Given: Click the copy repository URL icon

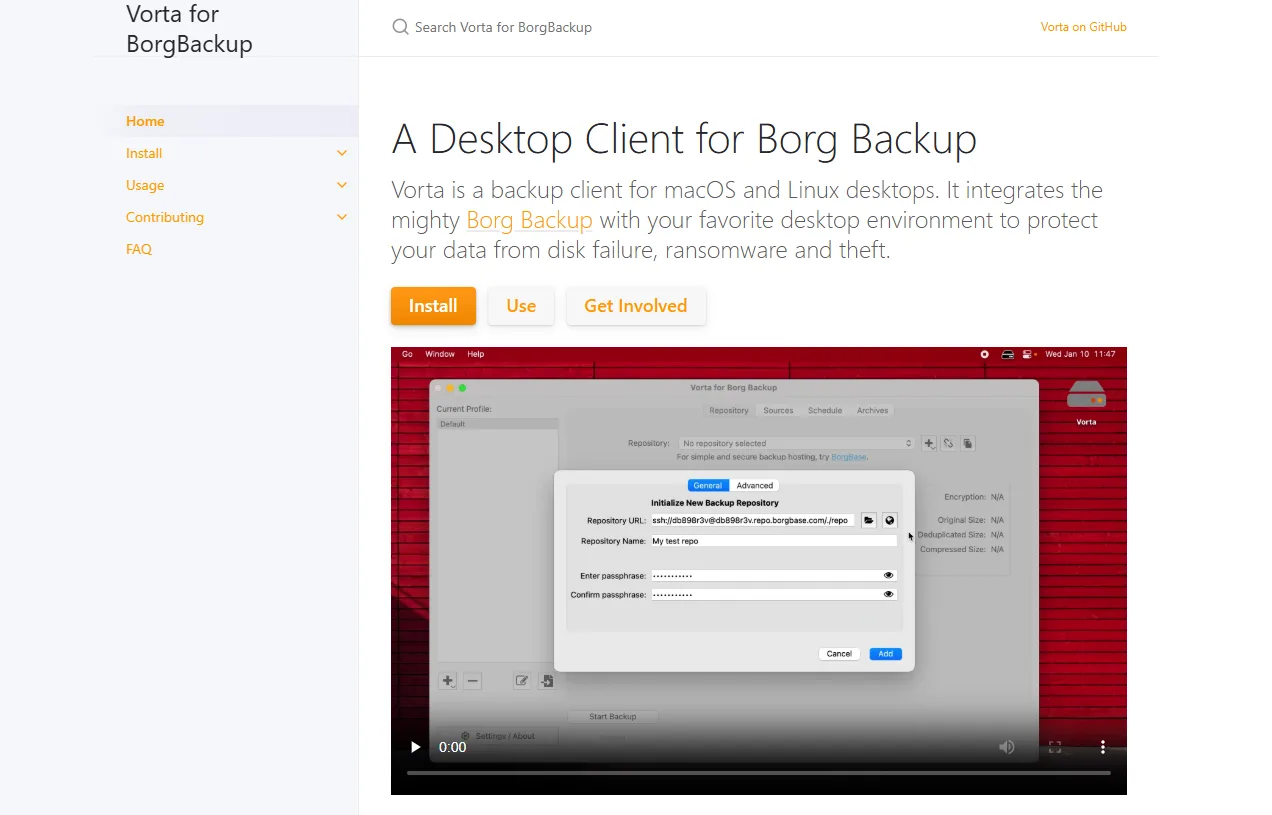Looking at the screenshot, I should pyautogui.click(x=968, y=443).
